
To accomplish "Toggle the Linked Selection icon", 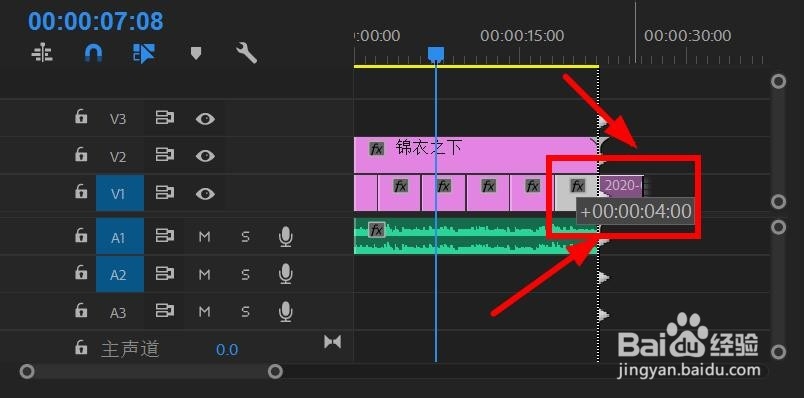I will (144, 53).
